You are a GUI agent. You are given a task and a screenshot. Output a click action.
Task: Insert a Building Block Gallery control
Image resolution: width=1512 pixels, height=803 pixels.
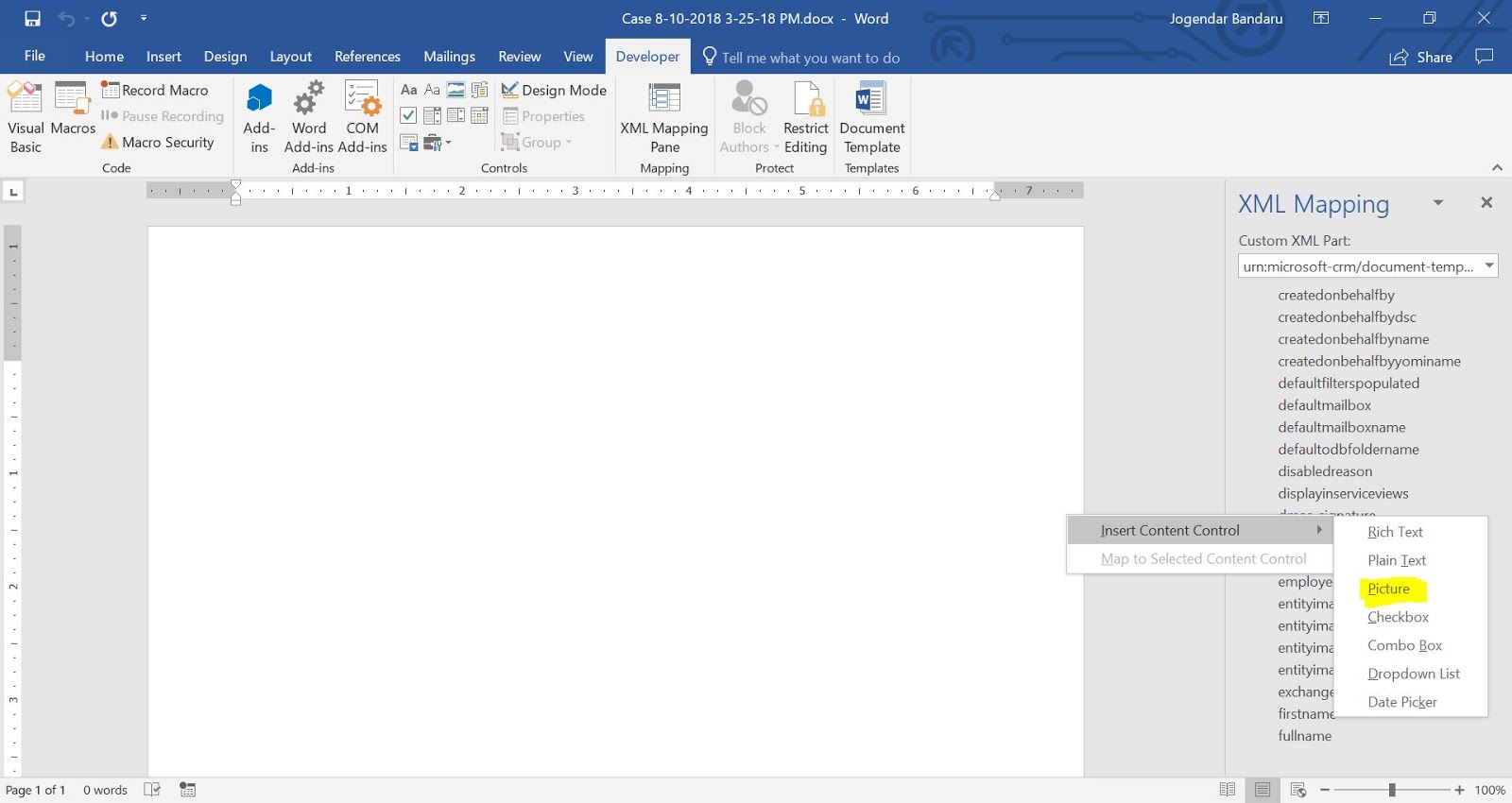pyautogui.click(x=480, y=90)
